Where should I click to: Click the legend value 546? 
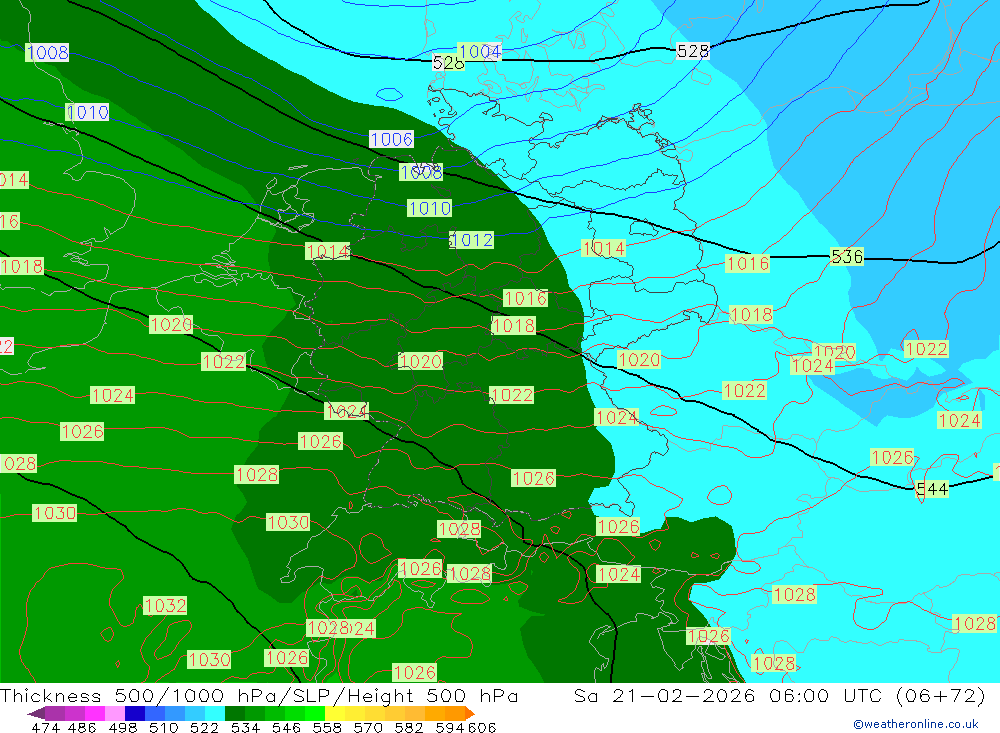point(286,727)
